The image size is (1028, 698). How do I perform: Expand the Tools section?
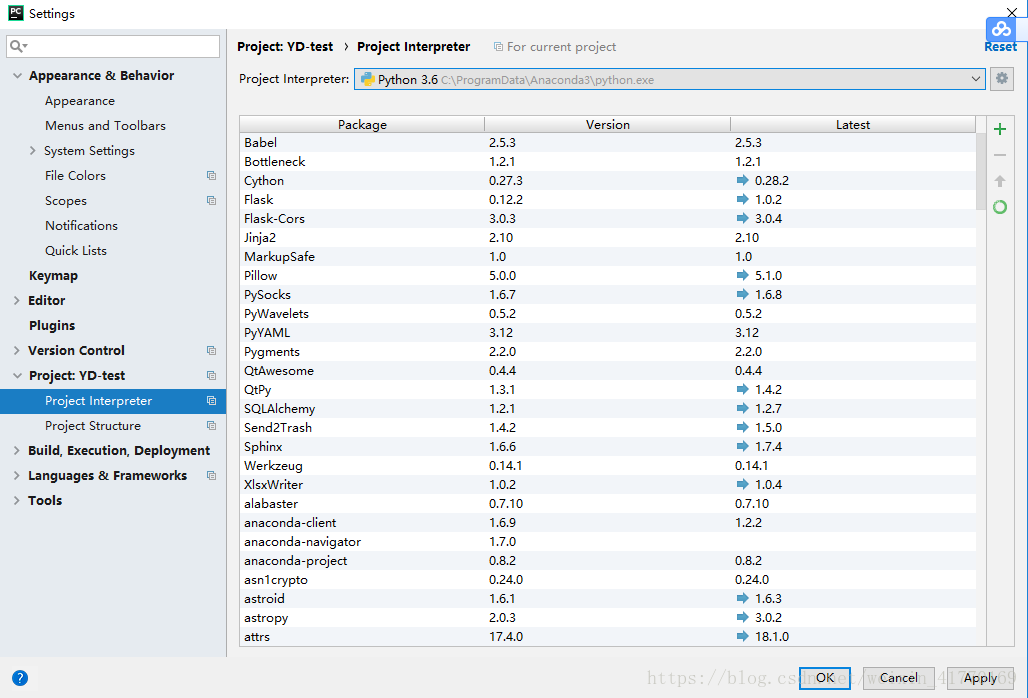(17, 500)
